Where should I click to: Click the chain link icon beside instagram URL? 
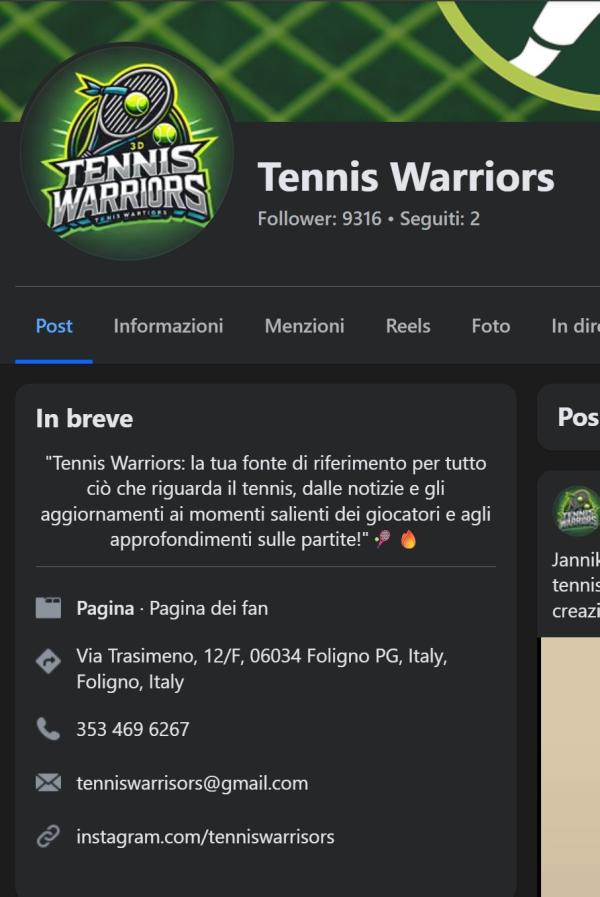pos(48,836)
